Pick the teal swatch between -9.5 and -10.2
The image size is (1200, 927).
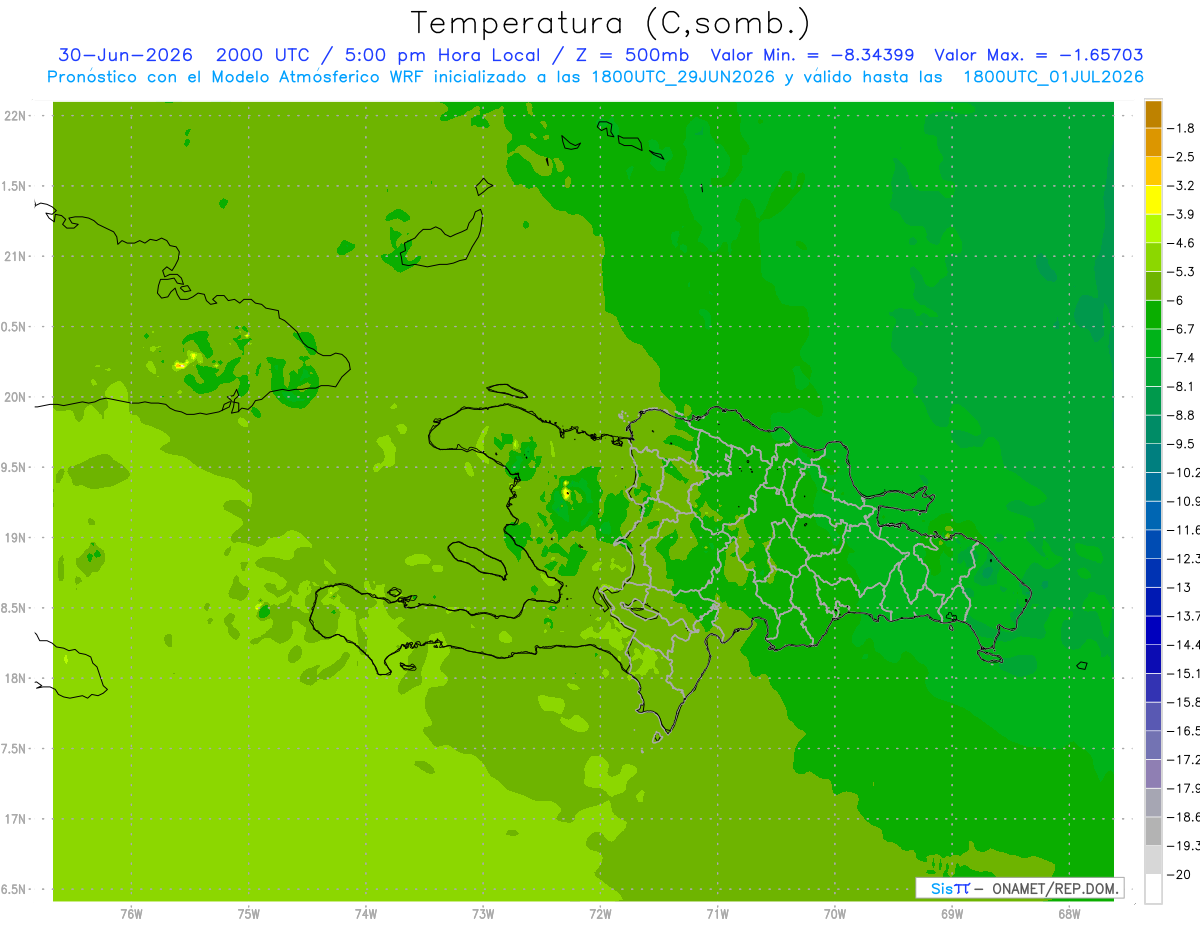(x=1153, y=458)
